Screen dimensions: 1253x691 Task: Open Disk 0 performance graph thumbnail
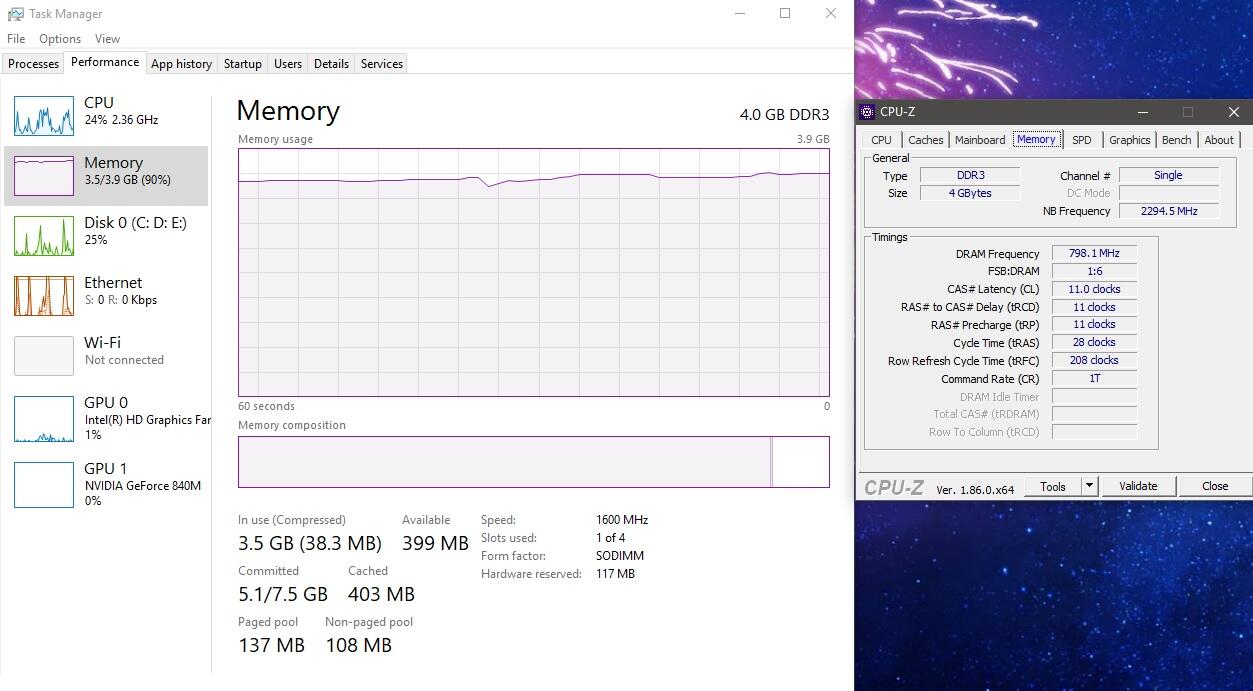coord(44,236)
